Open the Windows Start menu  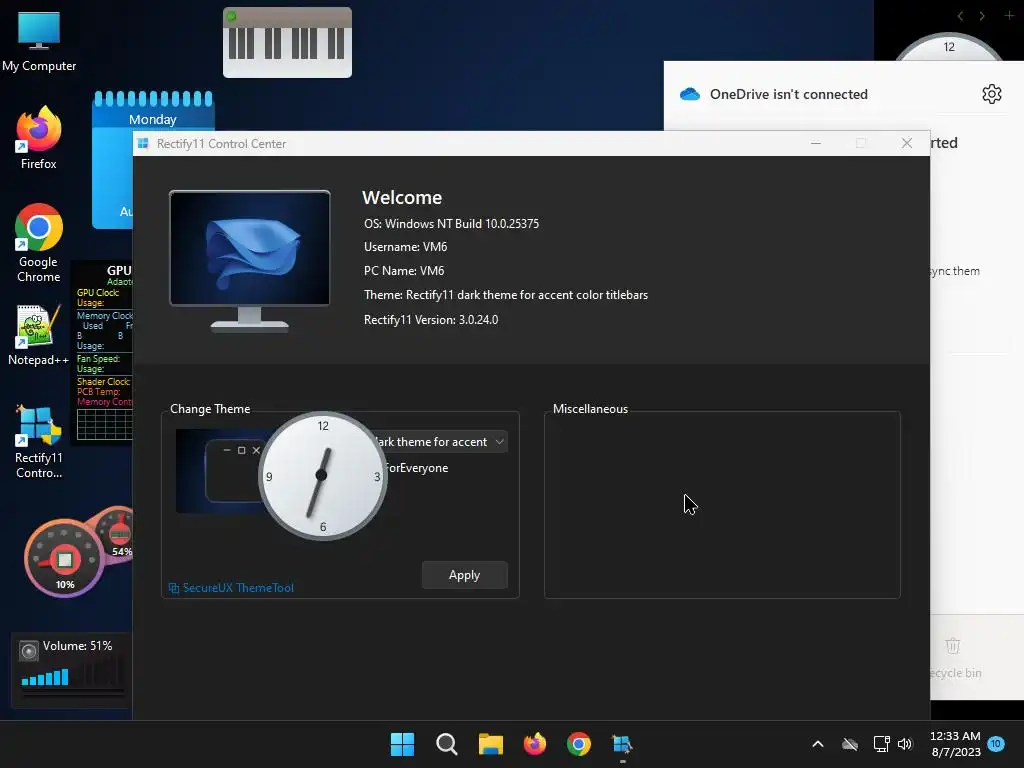(x=402, y=744)
